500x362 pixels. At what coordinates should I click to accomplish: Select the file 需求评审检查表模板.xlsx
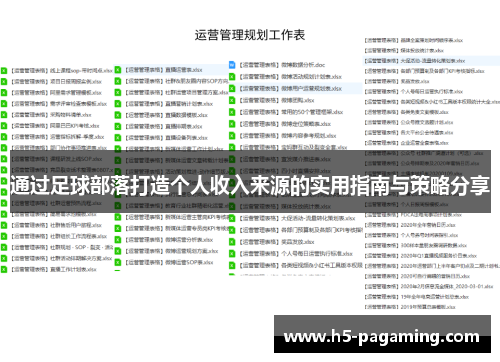(x=59, y=104)
